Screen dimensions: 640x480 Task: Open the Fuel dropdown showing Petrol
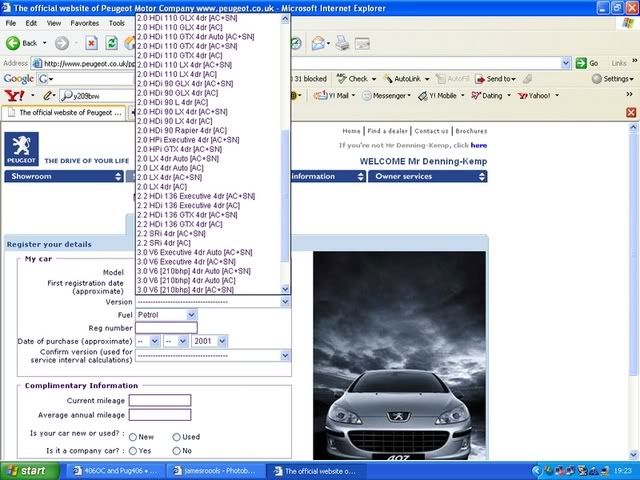(x=167, y=315)
